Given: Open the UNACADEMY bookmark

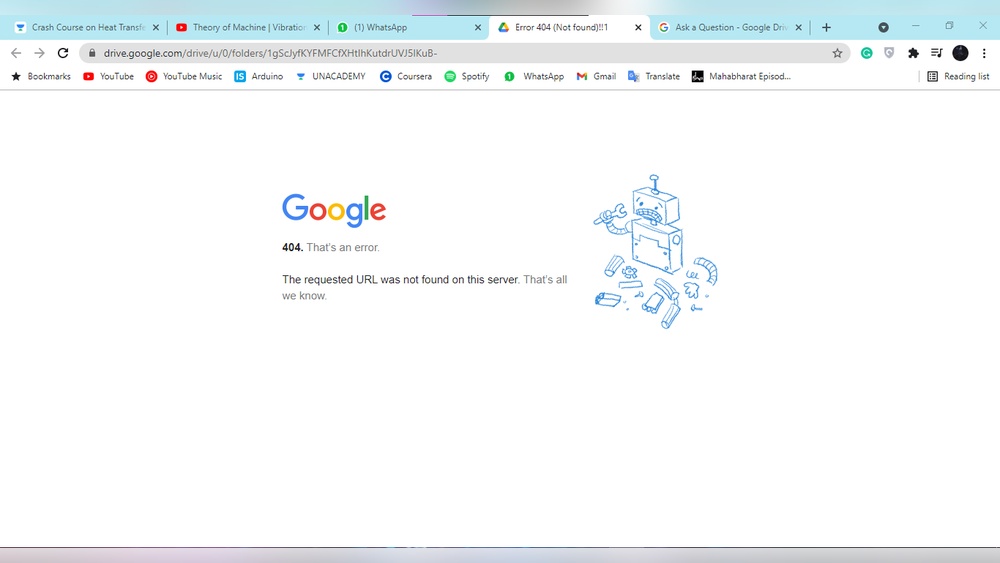Looking at the screenshot, I should [330, 77].
